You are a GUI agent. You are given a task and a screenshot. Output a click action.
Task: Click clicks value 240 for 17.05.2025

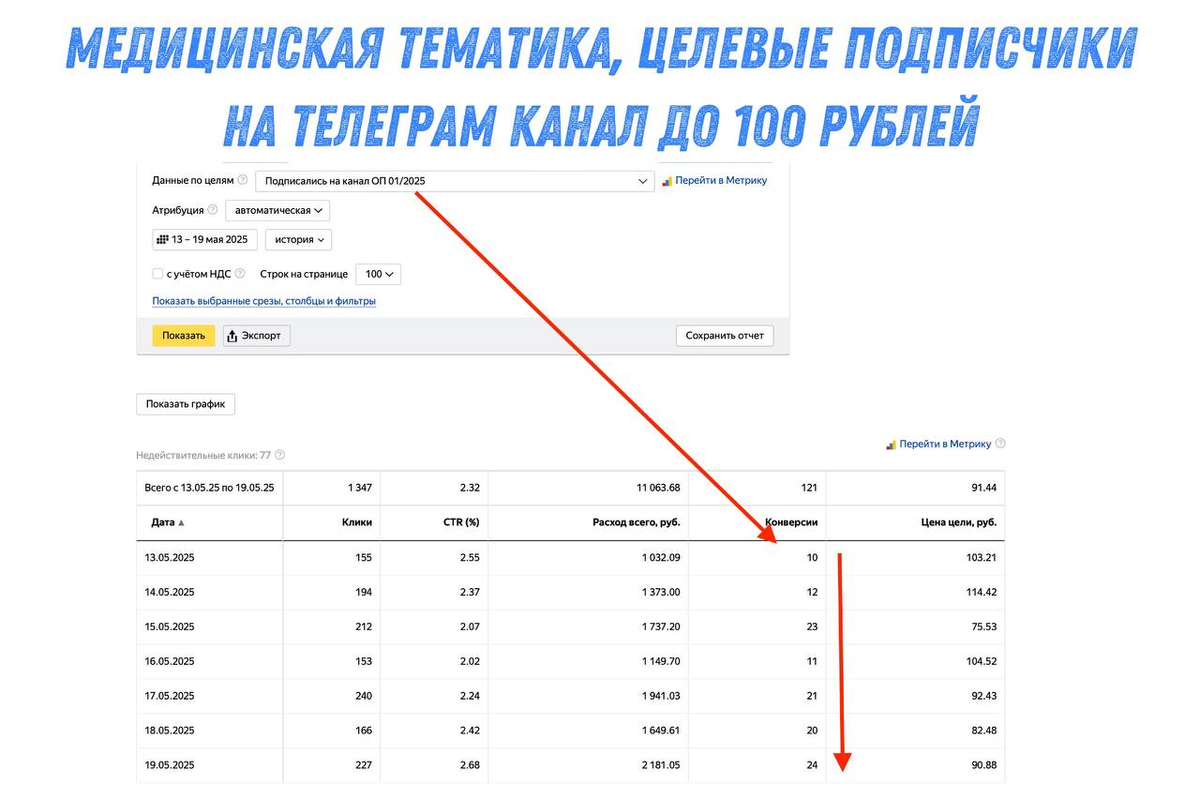[x=363, y=696]
